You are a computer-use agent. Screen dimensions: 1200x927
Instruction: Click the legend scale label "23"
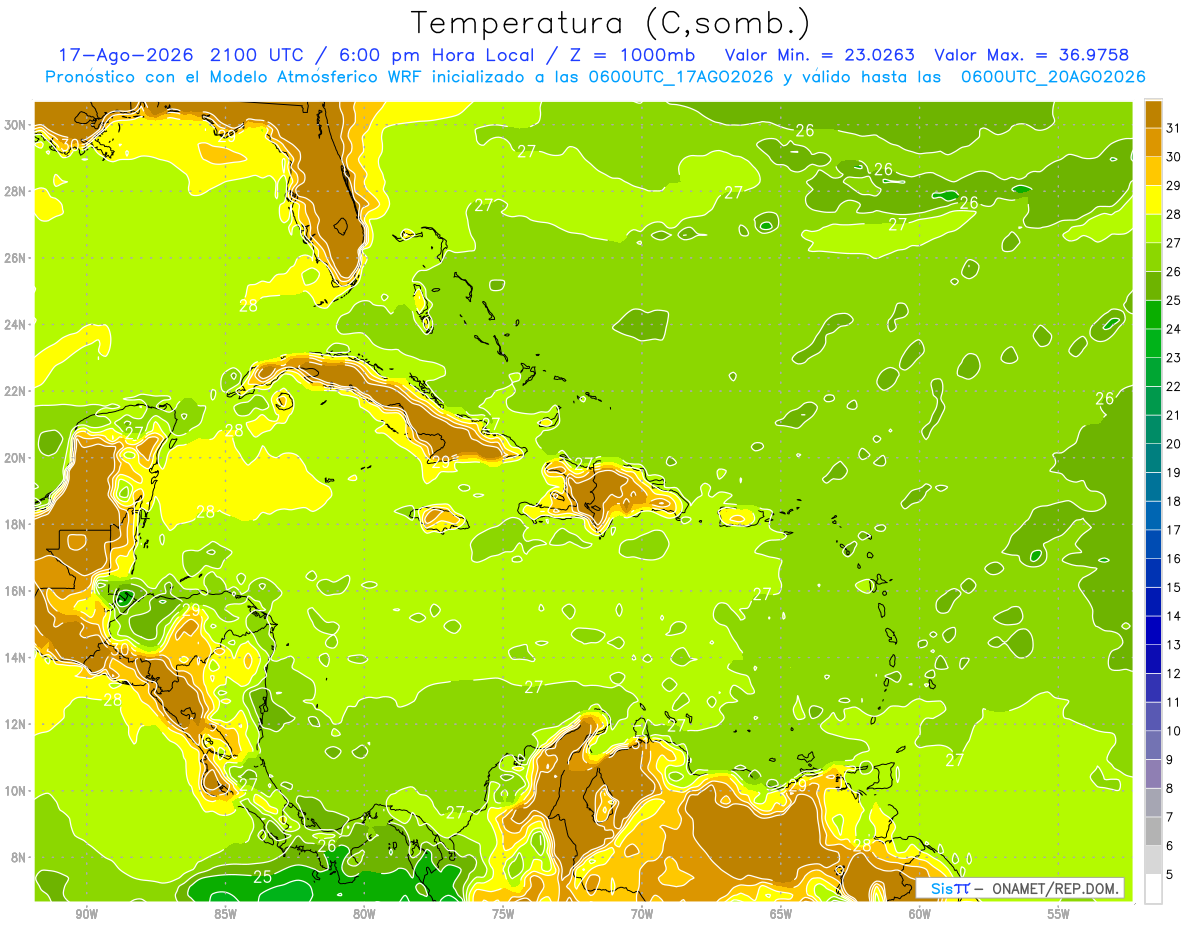1174,357
